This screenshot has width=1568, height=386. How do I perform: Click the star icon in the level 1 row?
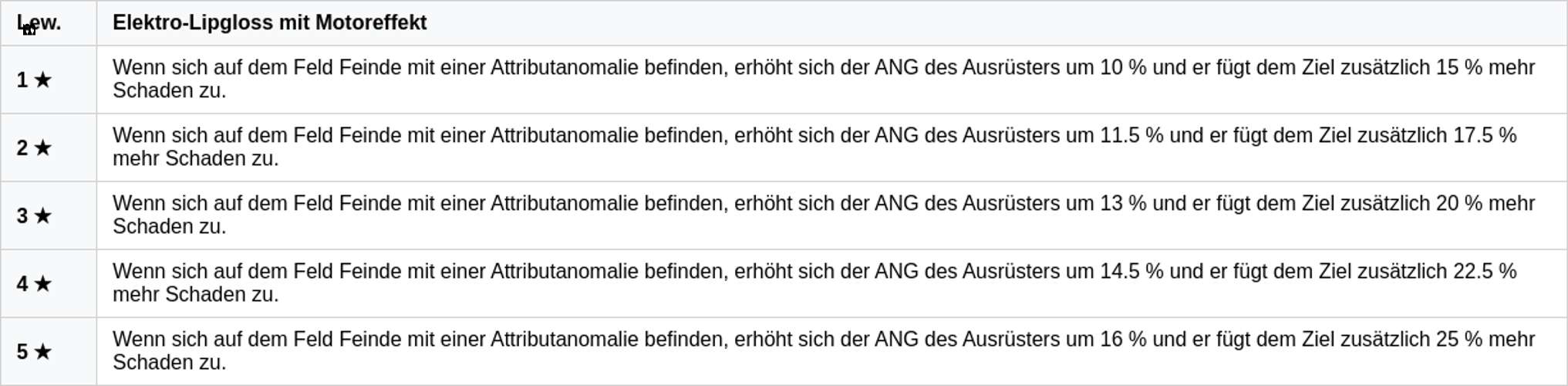[43, 80]
